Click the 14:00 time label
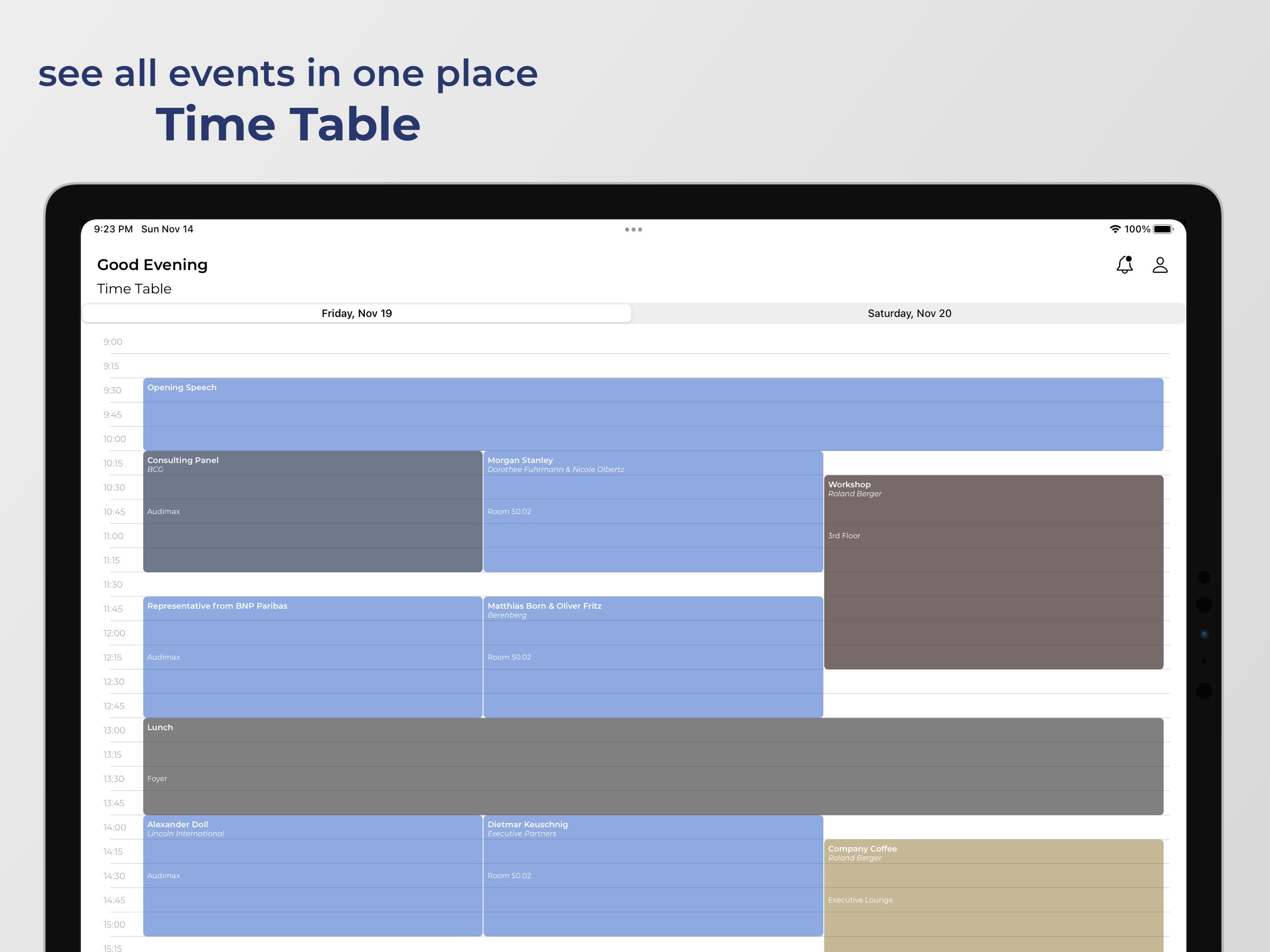This screenshot has height=952, width=1270. (x=114, y=827)
